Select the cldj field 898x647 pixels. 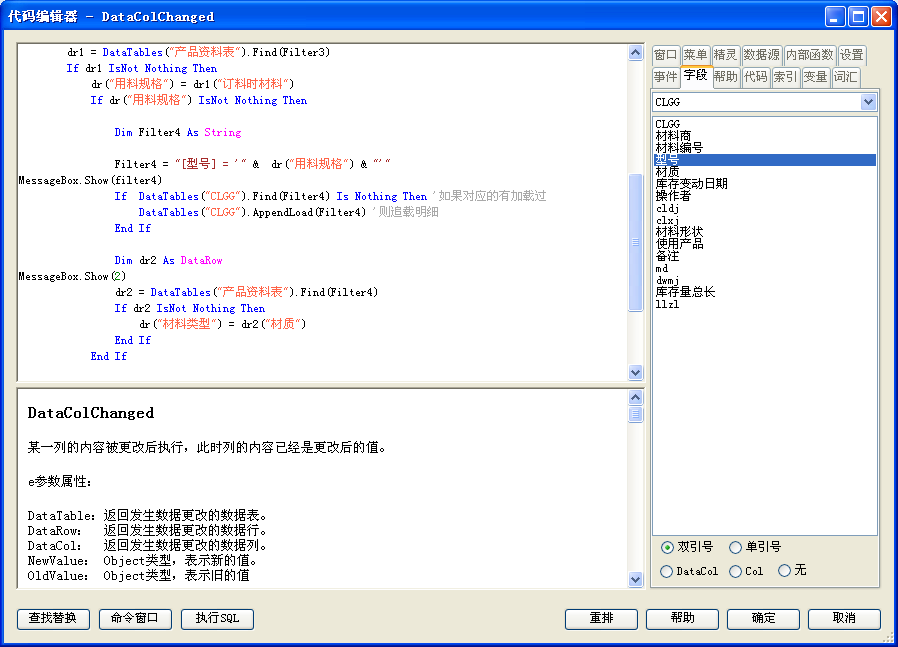[x=765, y=208]
